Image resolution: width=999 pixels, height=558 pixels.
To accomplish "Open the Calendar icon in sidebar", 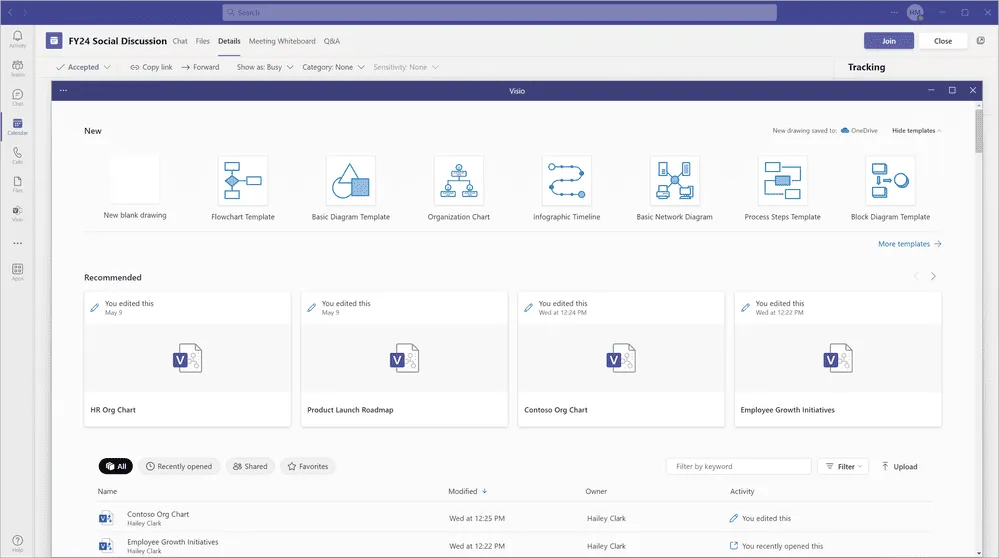I will point(17,126).
